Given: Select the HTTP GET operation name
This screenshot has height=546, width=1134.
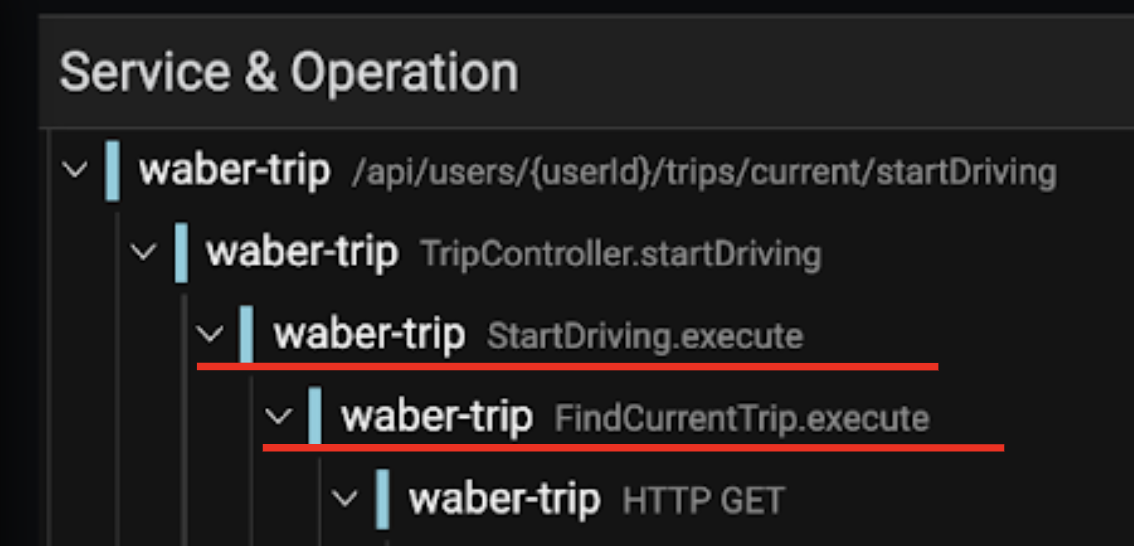Looking at the screenshot, I should pos(703,500).
